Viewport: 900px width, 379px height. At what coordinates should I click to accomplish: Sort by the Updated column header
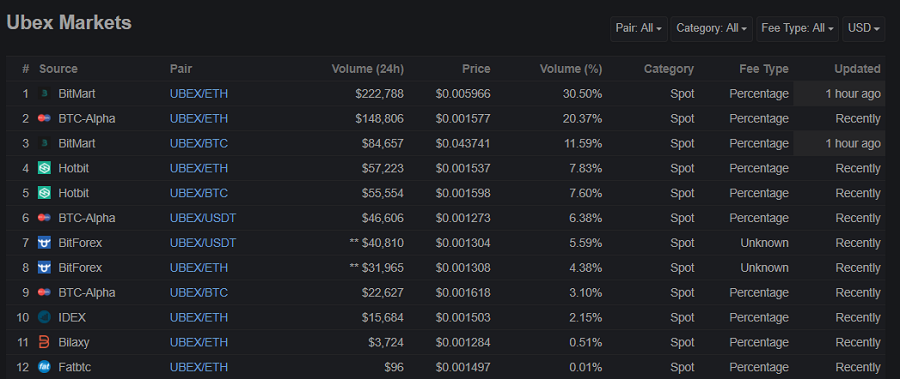(857, 69)
